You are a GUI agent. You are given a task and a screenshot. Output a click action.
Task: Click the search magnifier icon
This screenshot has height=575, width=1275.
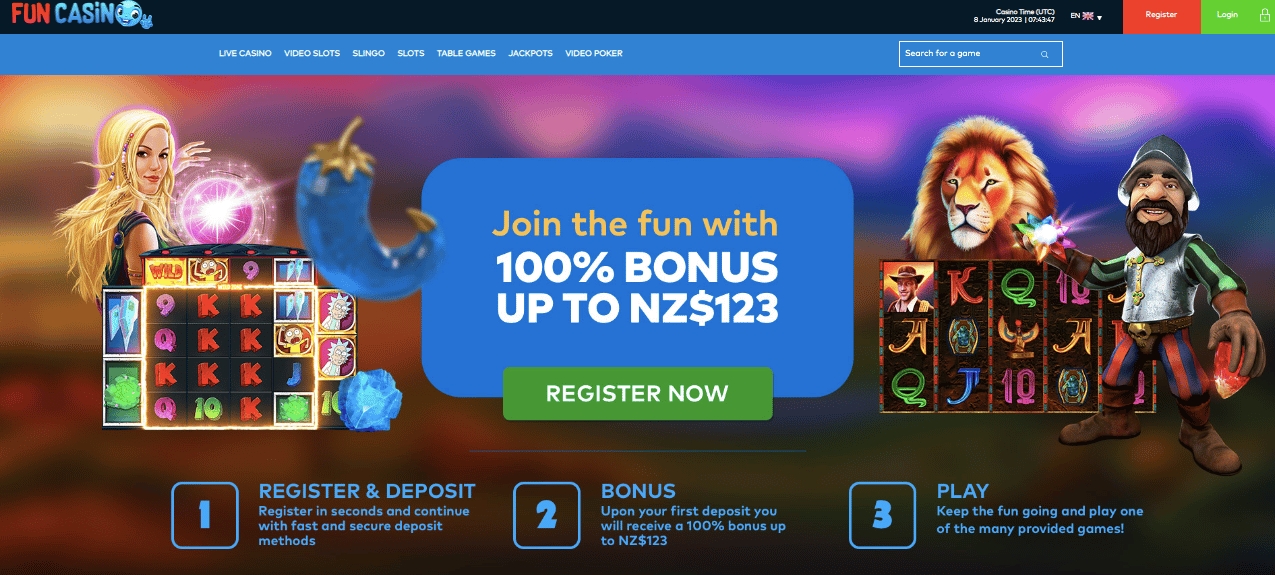(x=1045, y=54)
